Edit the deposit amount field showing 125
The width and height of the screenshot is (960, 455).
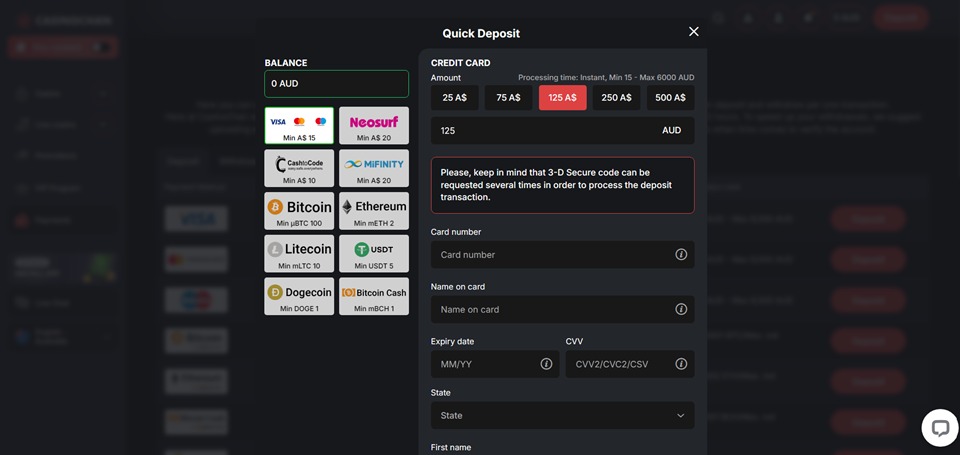pyautogui.click(x=563, y=130)
